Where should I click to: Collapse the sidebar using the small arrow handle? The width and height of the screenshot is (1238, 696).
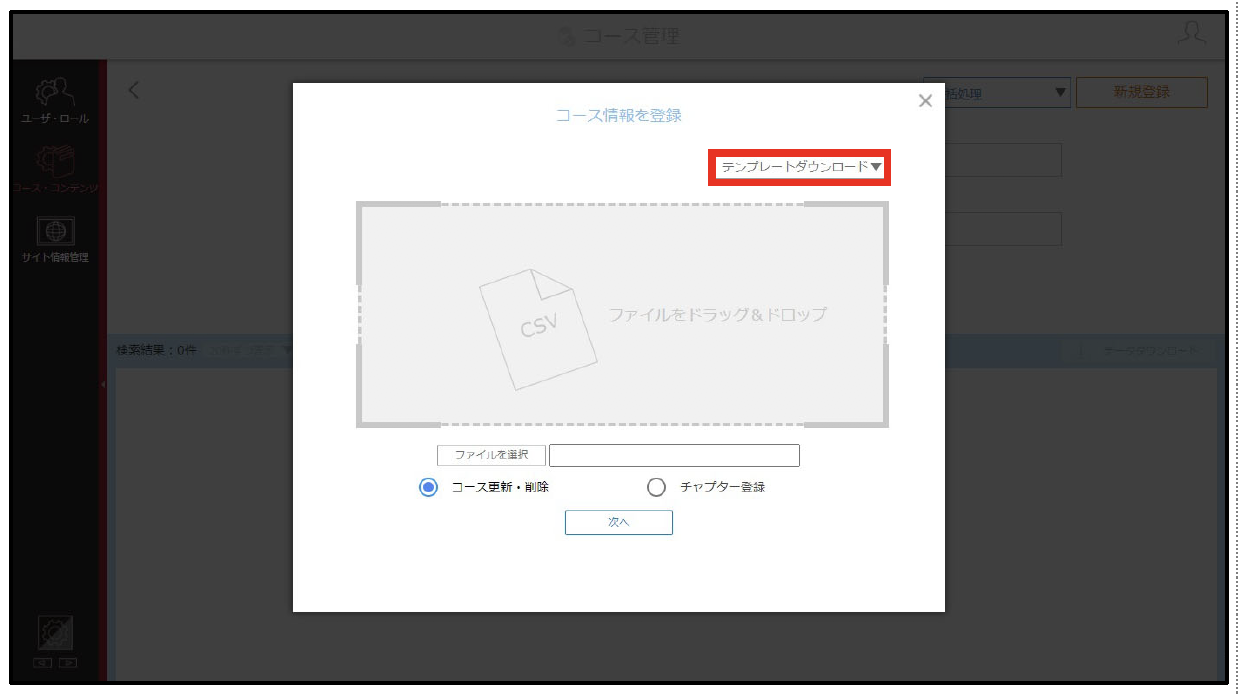coord(102,385)
